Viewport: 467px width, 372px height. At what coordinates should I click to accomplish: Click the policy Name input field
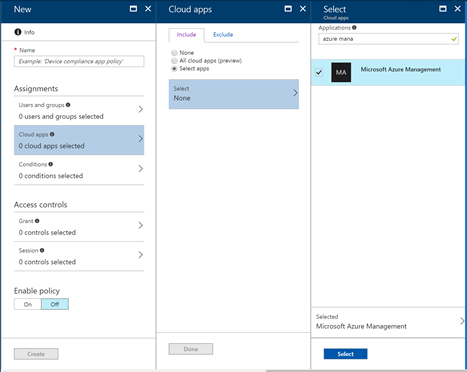click(x=79, y=61)
